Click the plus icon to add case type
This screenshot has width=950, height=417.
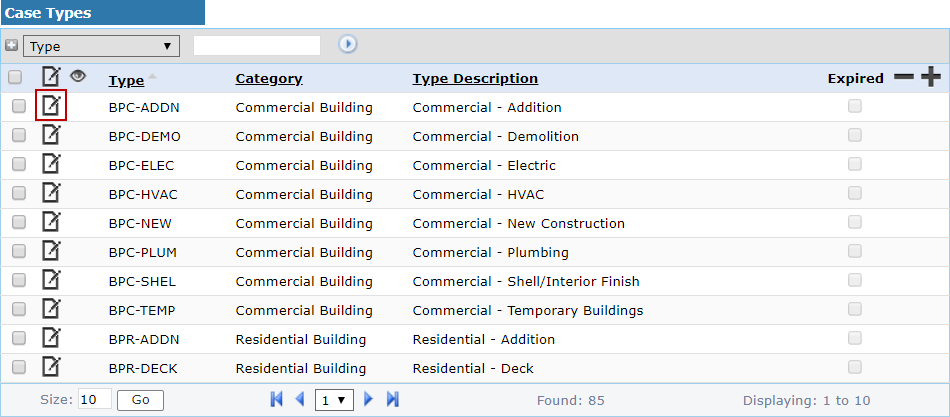(x=931, y=77)
